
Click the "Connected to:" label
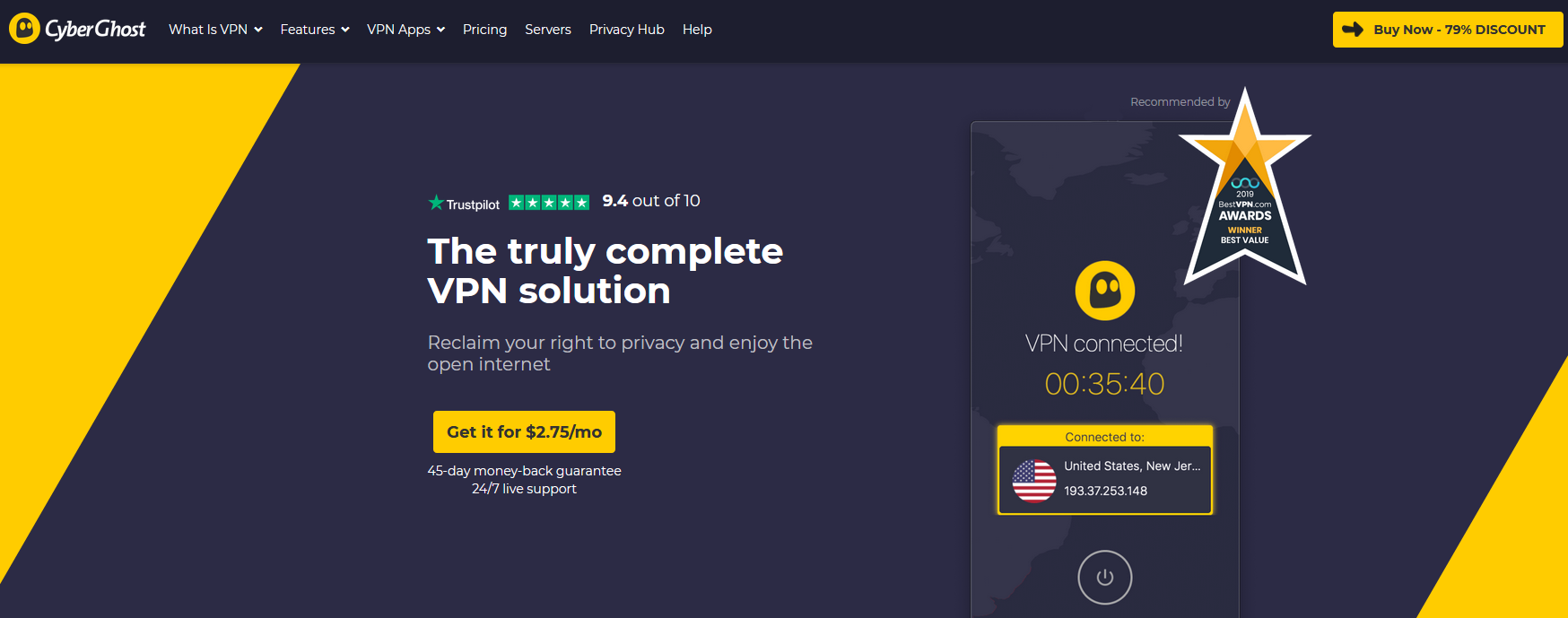point(1105,437)
